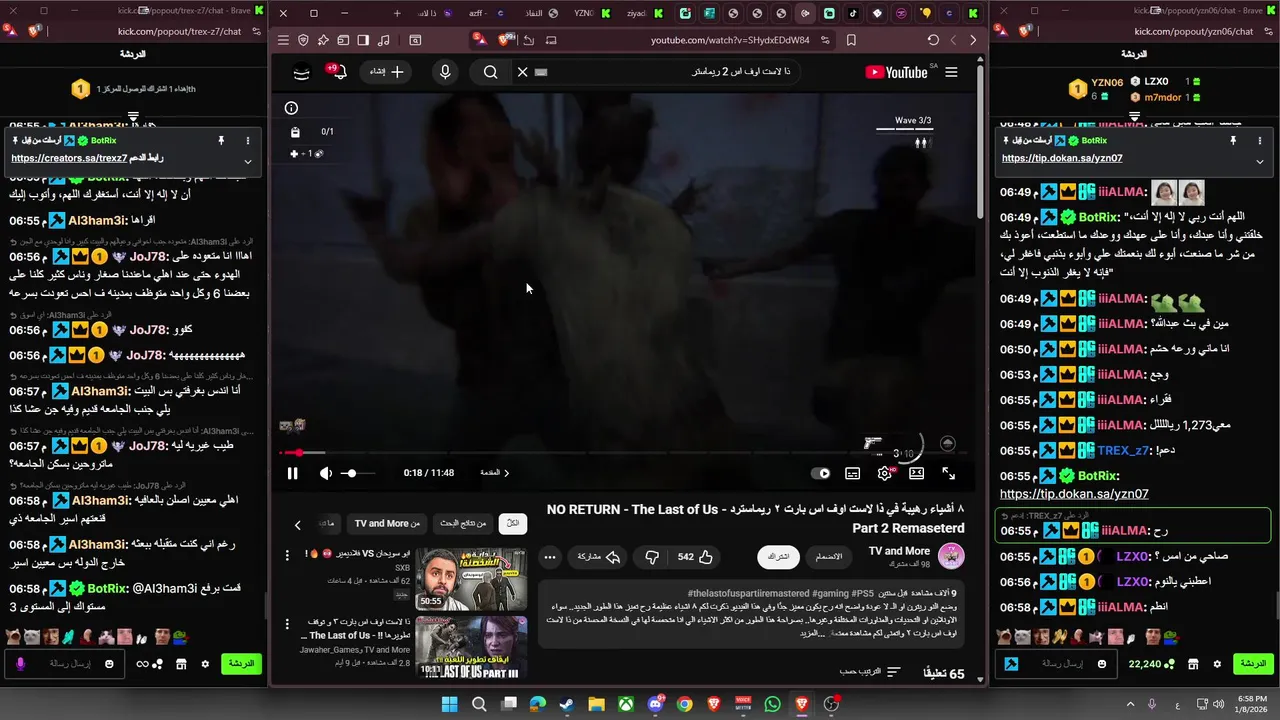
Task: Seek on the video progress bar
Action: pos(627,453)
